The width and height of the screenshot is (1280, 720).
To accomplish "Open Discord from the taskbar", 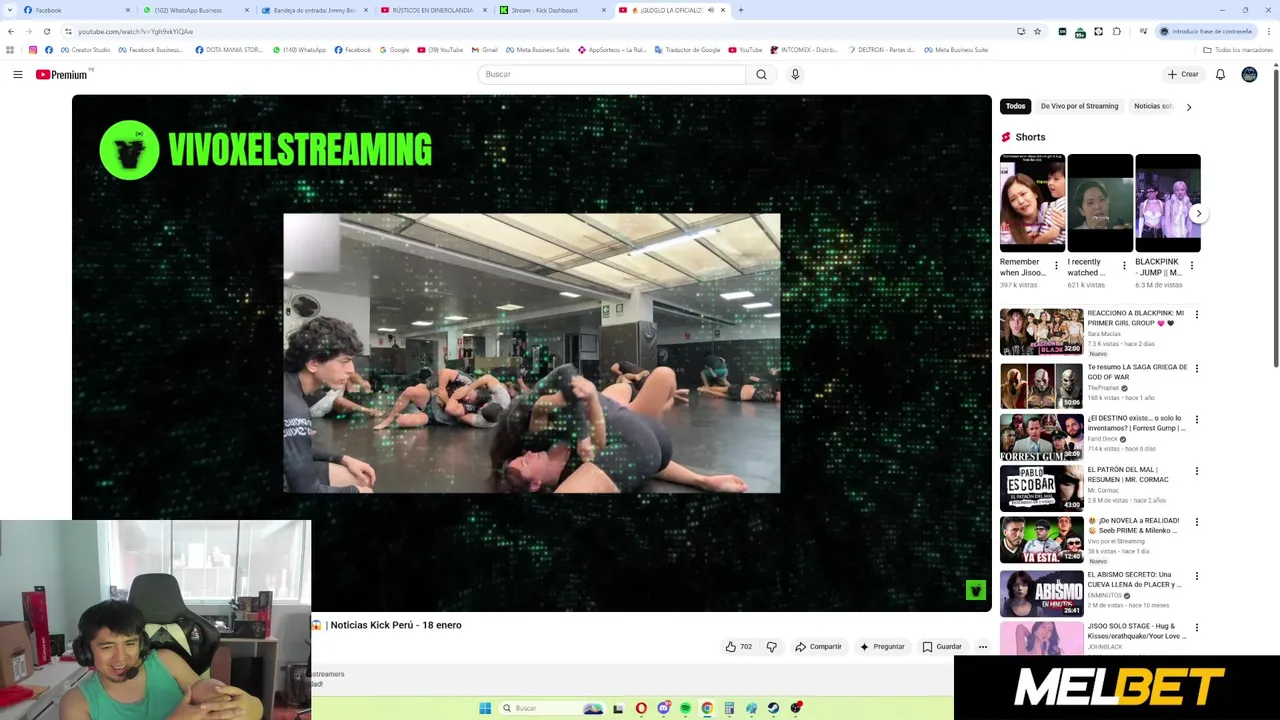I will (x=663, y=708).
